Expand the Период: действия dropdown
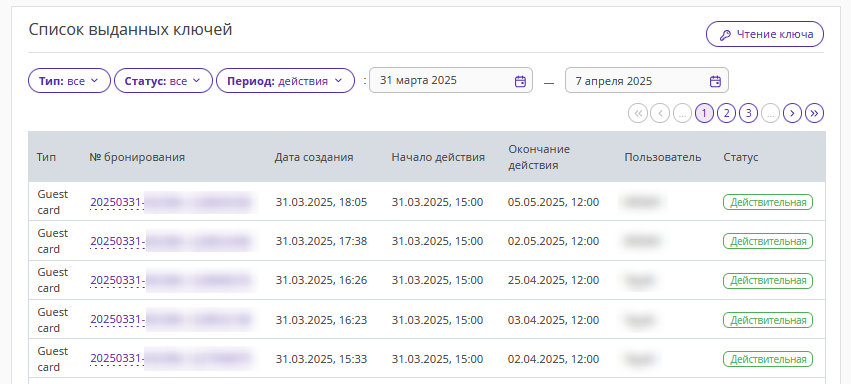The image size is (851, 384). (285, 81)
